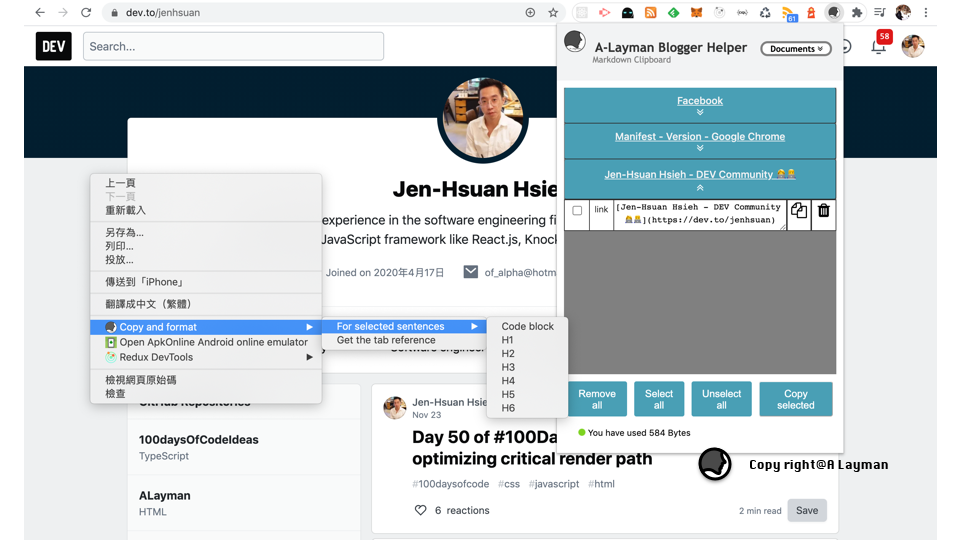This screenshot has width=960, height=540.
Task: Open the A-Layman extension icon in toolbar
Action: [834, 12]
